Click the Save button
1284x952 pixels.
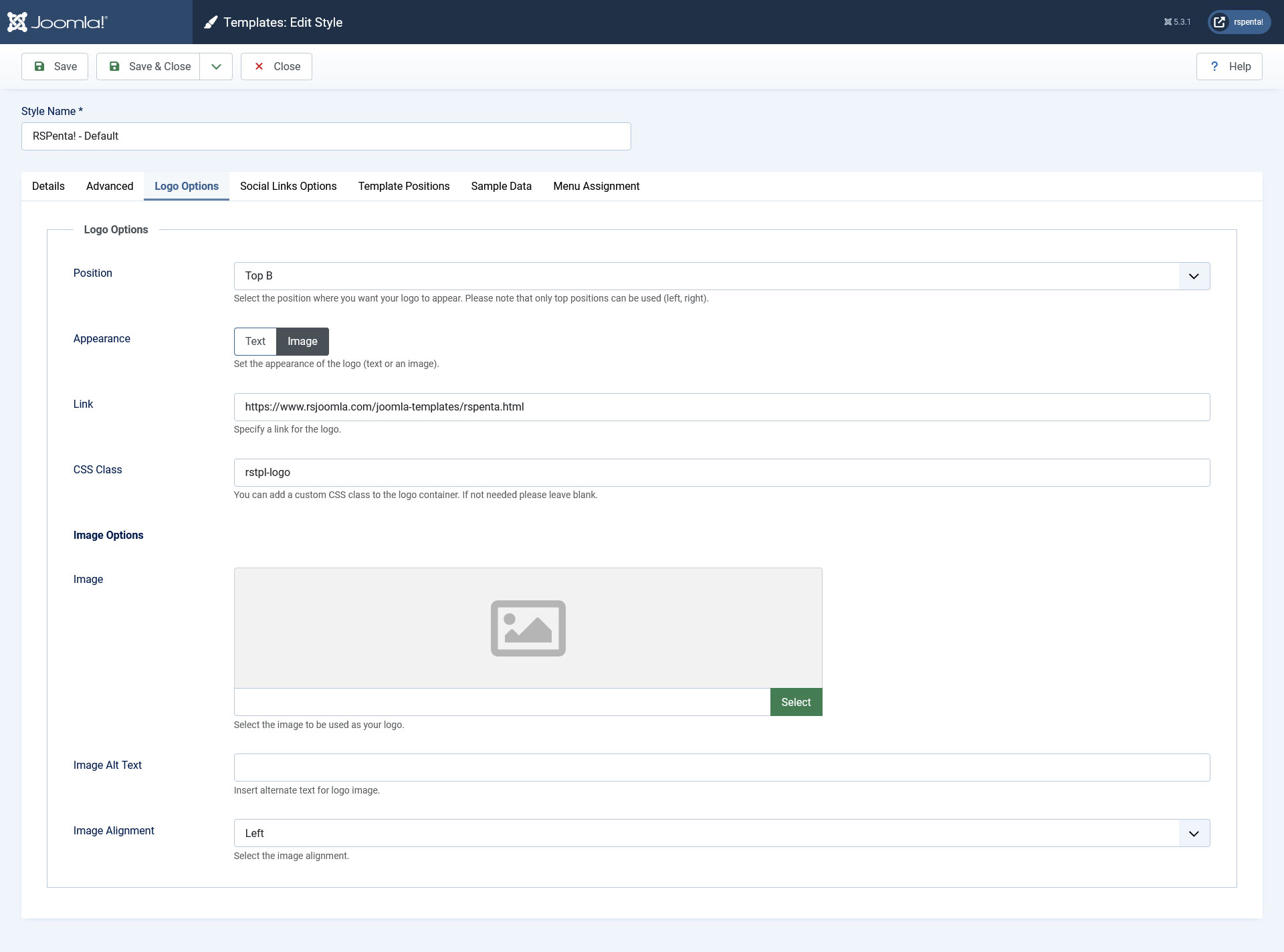tap(55, 66)
